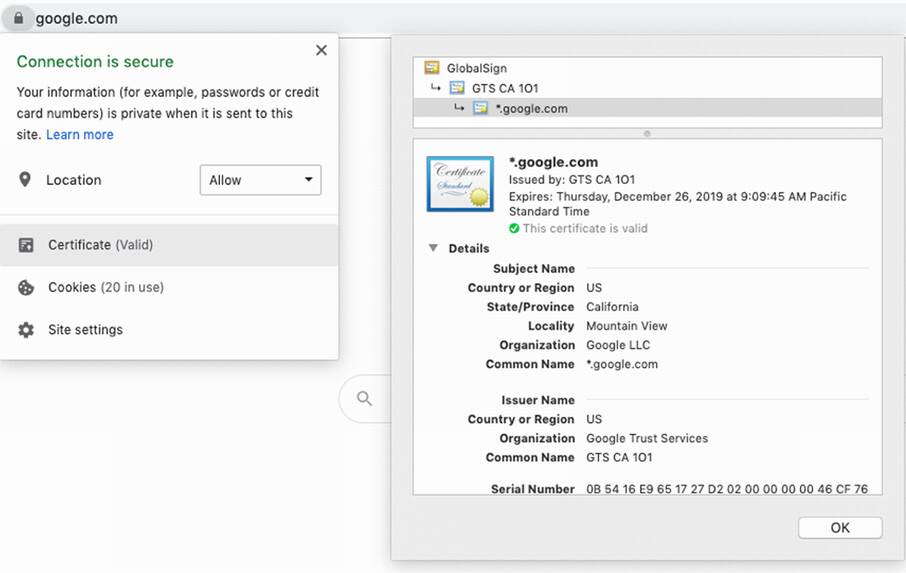Screen dimensions: 906x573
Task: Open Certificate (Valid) menu entry
Action: [100, 245]
